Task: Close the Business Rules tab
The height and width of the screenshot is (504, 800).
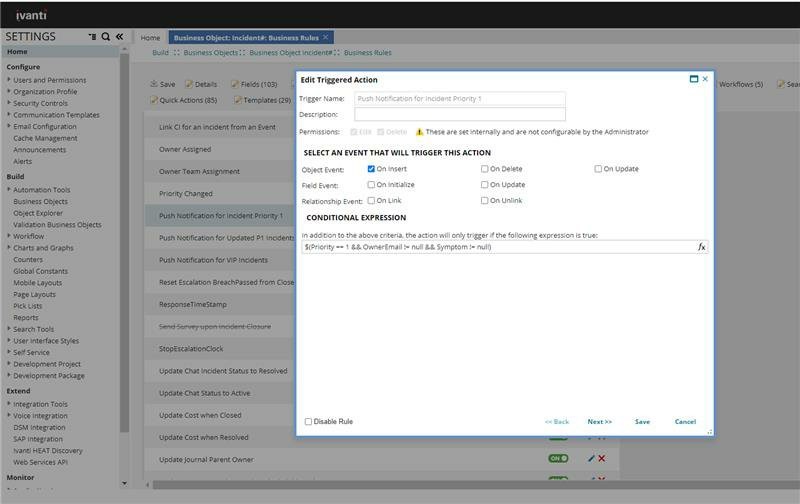Action: click(x=326, y=37)
